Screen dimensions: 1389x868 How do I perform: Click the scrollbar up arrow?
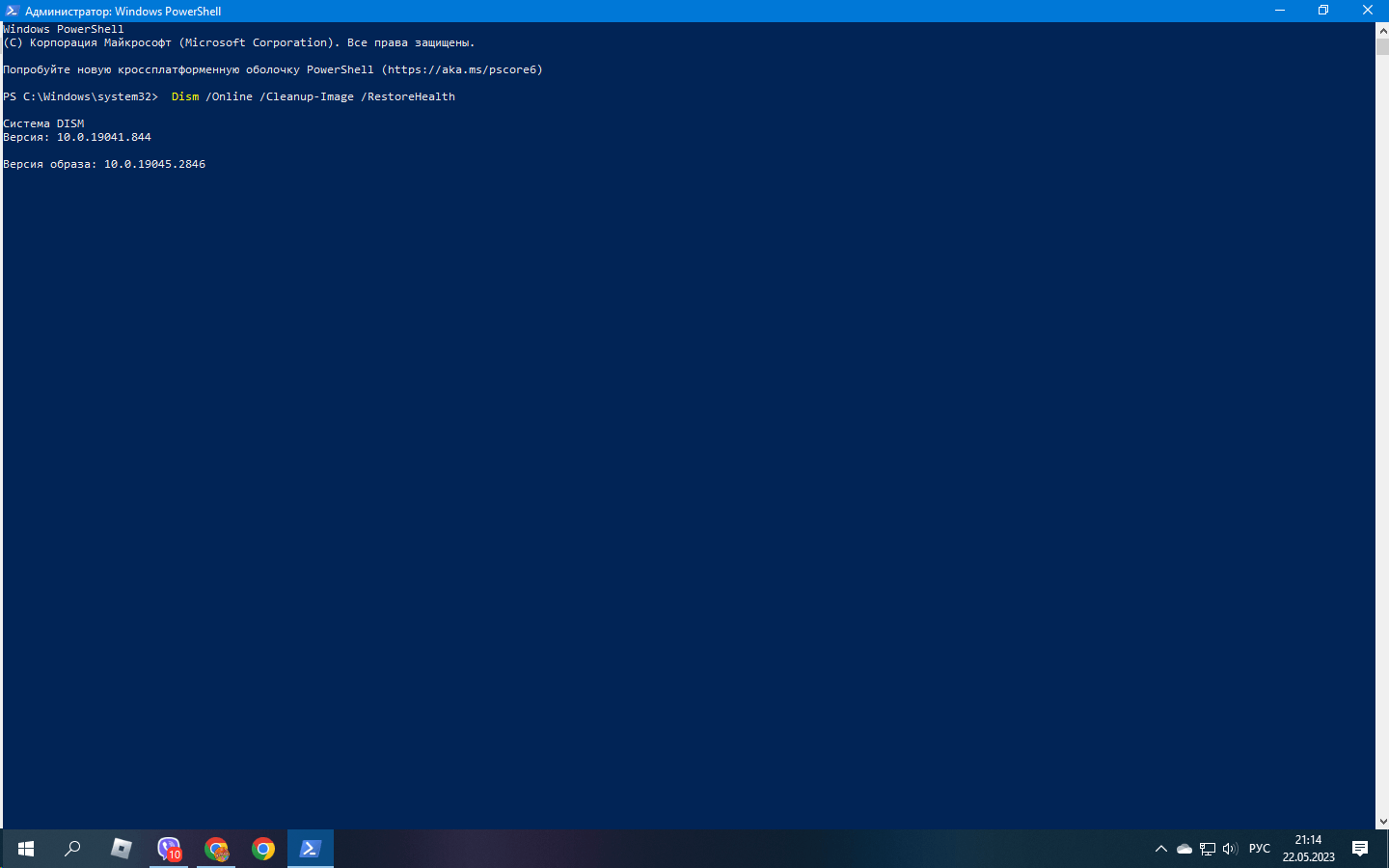click(x=1382, y=30)
